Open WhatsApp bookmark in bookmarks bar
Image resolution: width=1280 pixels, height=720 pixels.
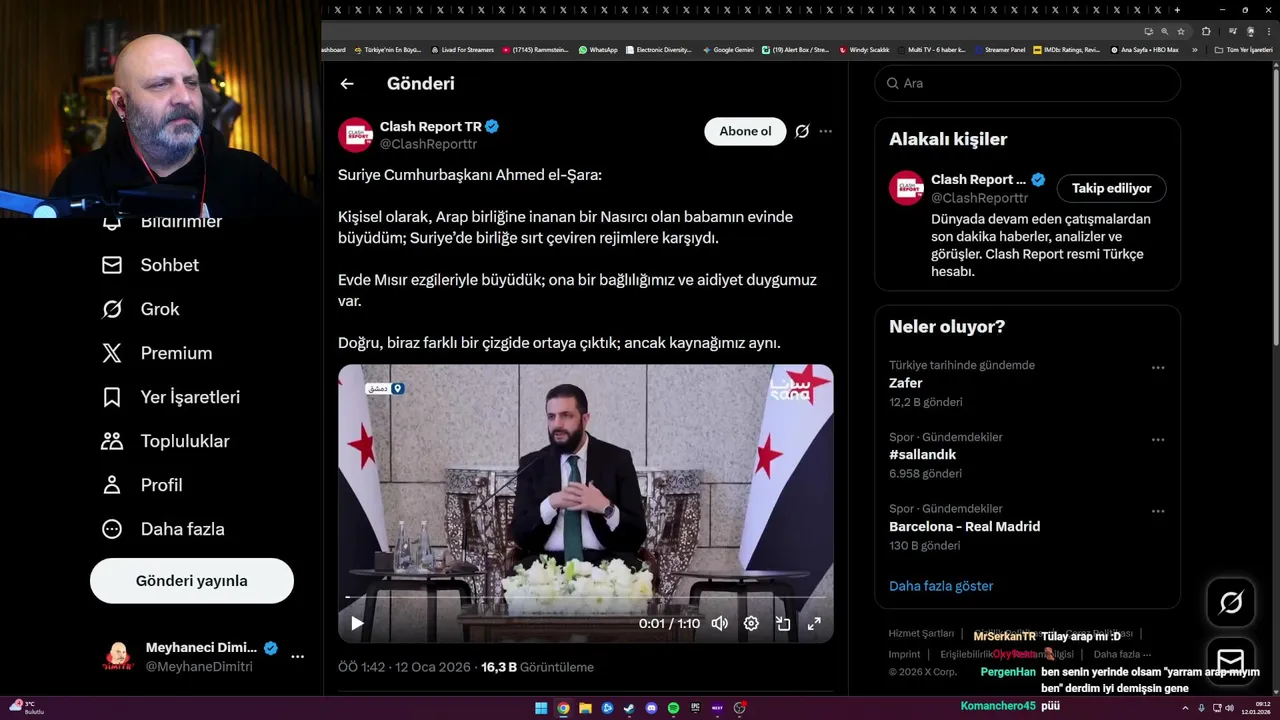click(x=598, y=49)
